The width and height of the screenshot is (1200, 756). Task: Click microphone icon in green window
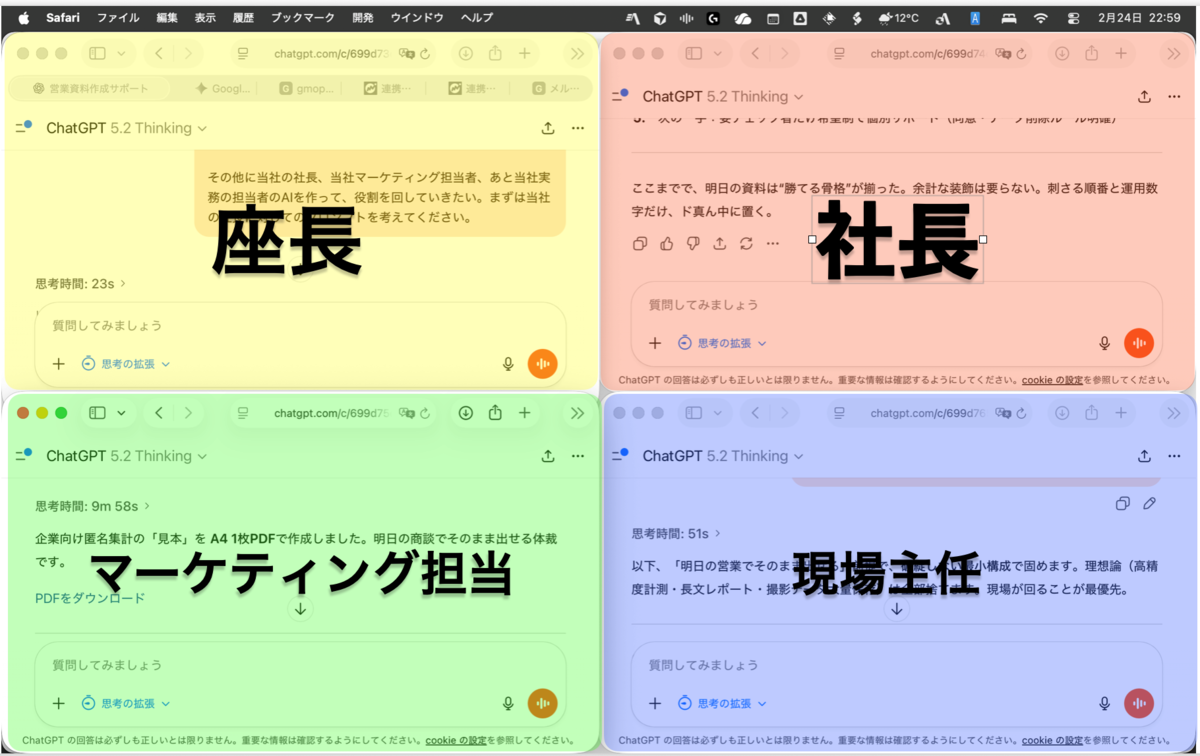pos(508,704)
